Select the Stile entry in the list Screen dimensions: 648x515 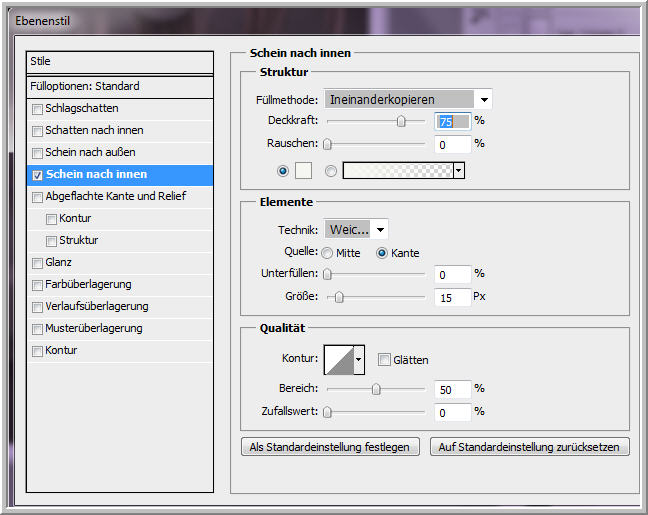[120, 62]
